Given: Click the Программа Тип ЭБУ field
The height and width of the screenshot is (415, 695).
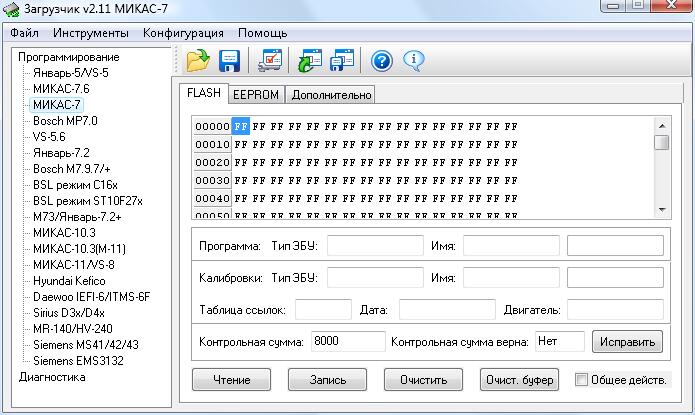Looking at the screenshot, I should (x=375, y=246).
